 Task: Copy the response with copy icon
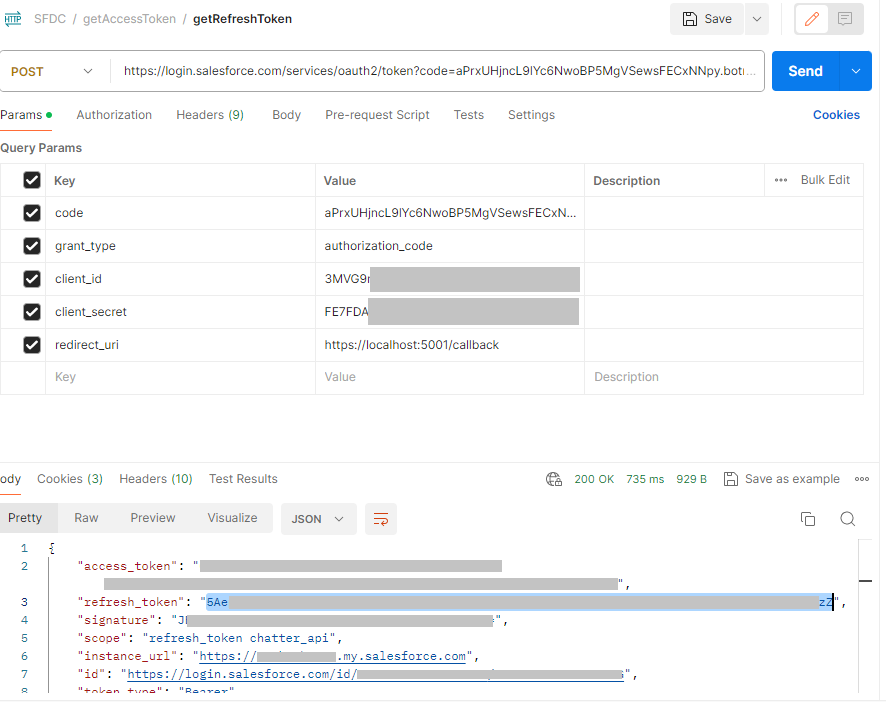pyautogui.click(x=808, y=519)
